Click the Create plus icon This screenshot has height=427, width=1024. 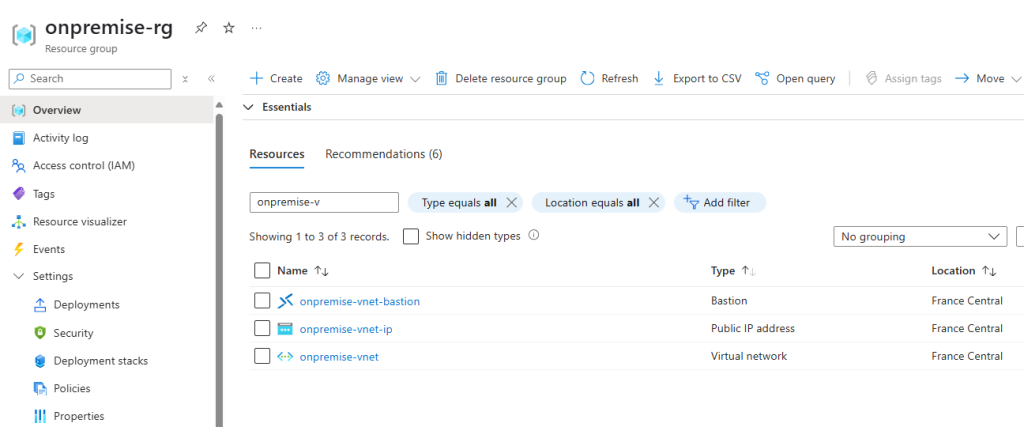pos(257,78)
